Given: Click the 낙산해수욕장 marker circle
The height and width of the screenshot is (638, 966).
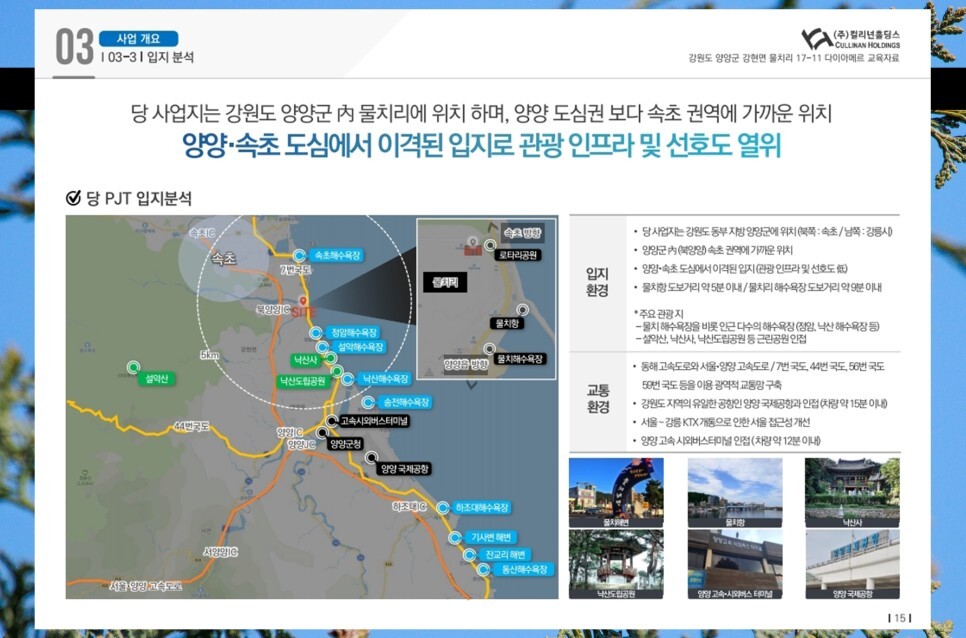Looking at the screenshot, I should click(347, 379).
